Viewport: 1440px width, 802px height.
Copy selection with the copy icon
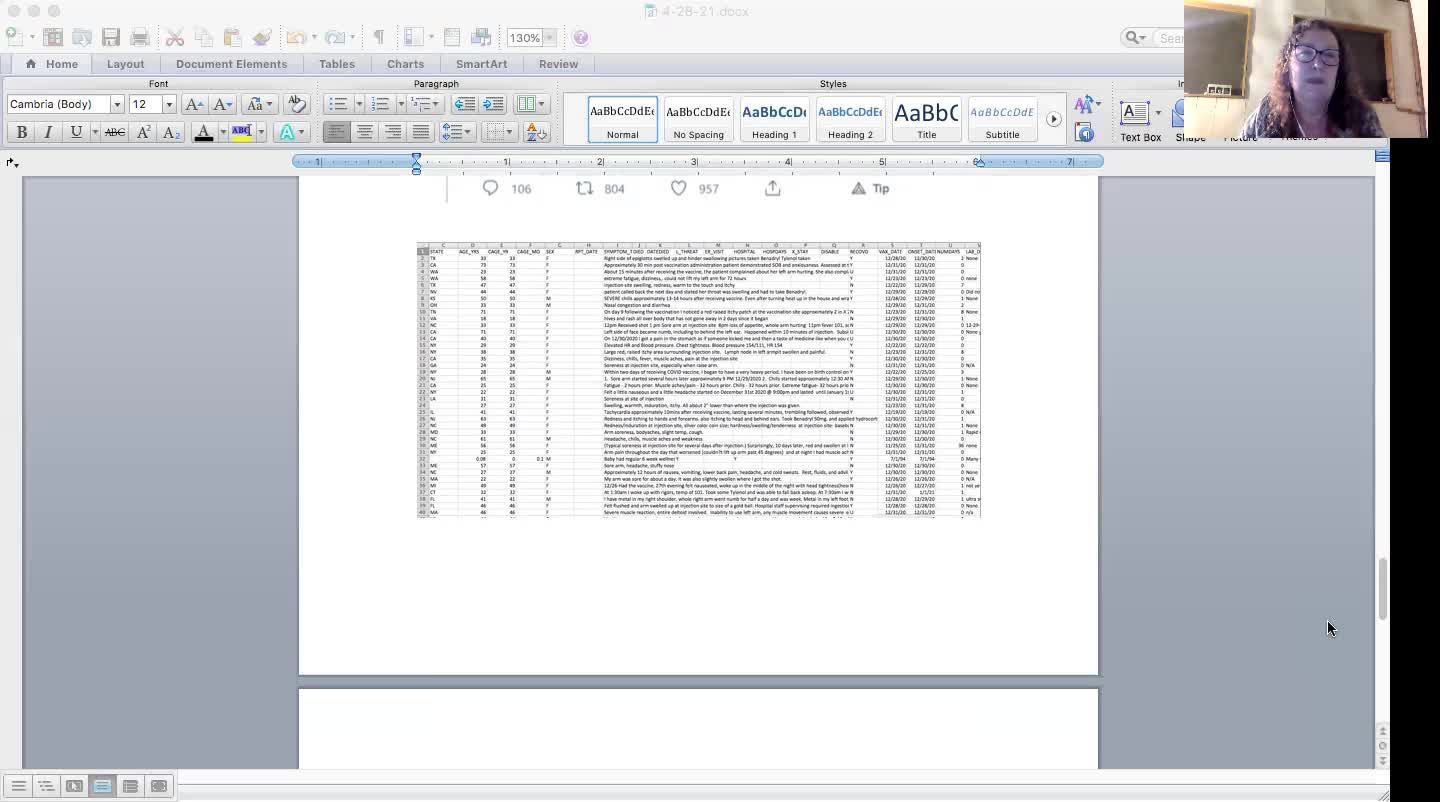tap(204, 37)
